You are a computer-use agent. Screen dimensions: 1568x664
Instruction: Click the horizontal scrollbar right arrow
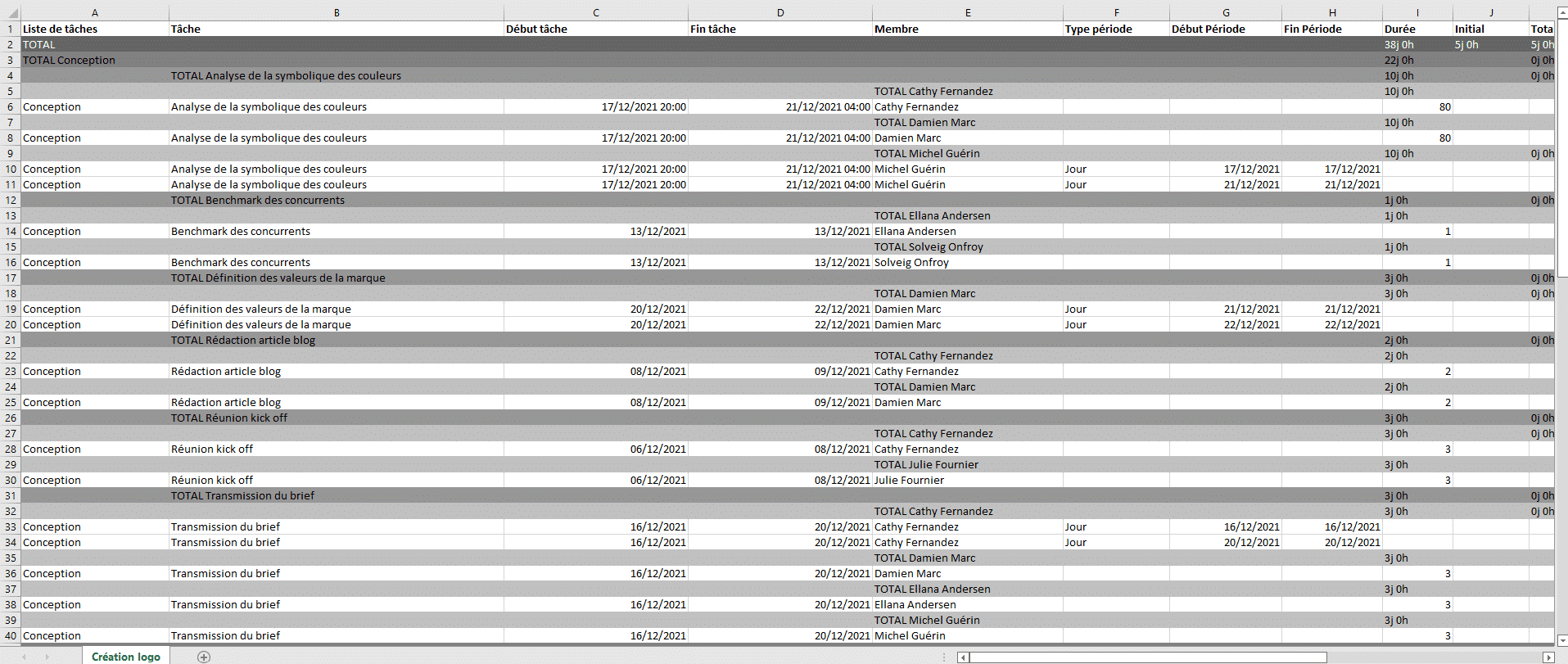pos(1548,657)
